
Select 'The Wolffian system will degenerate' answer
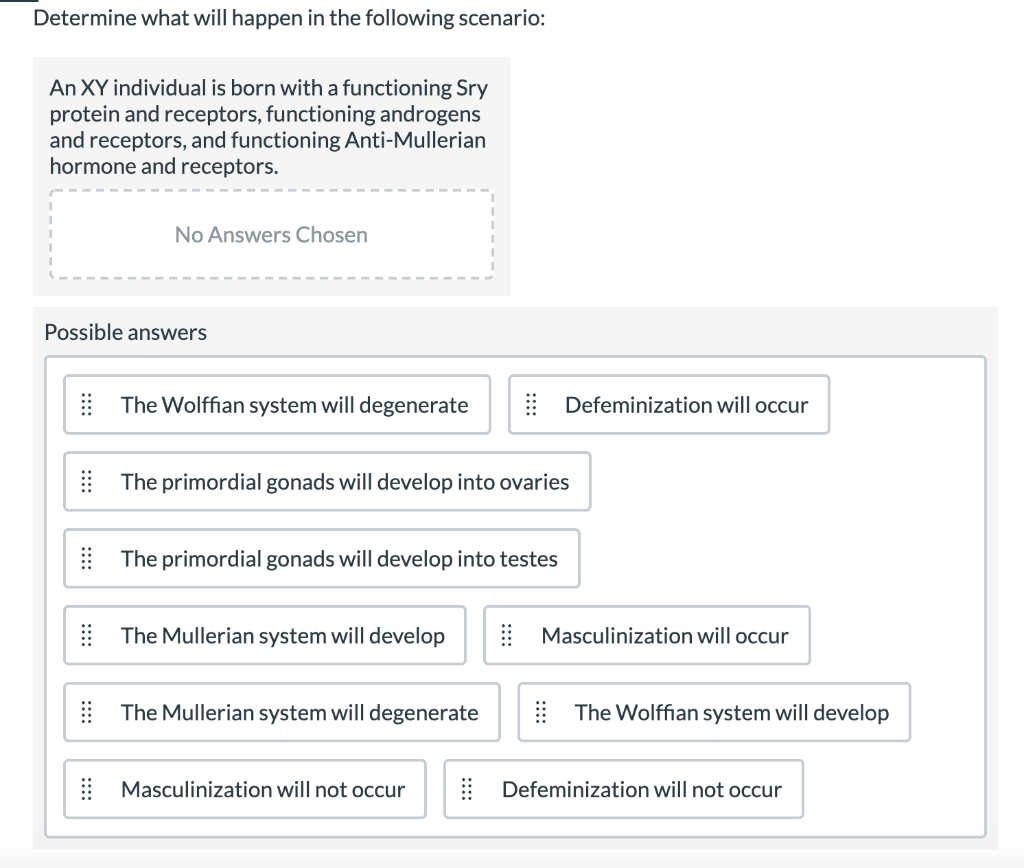click(x=294, y=405)
